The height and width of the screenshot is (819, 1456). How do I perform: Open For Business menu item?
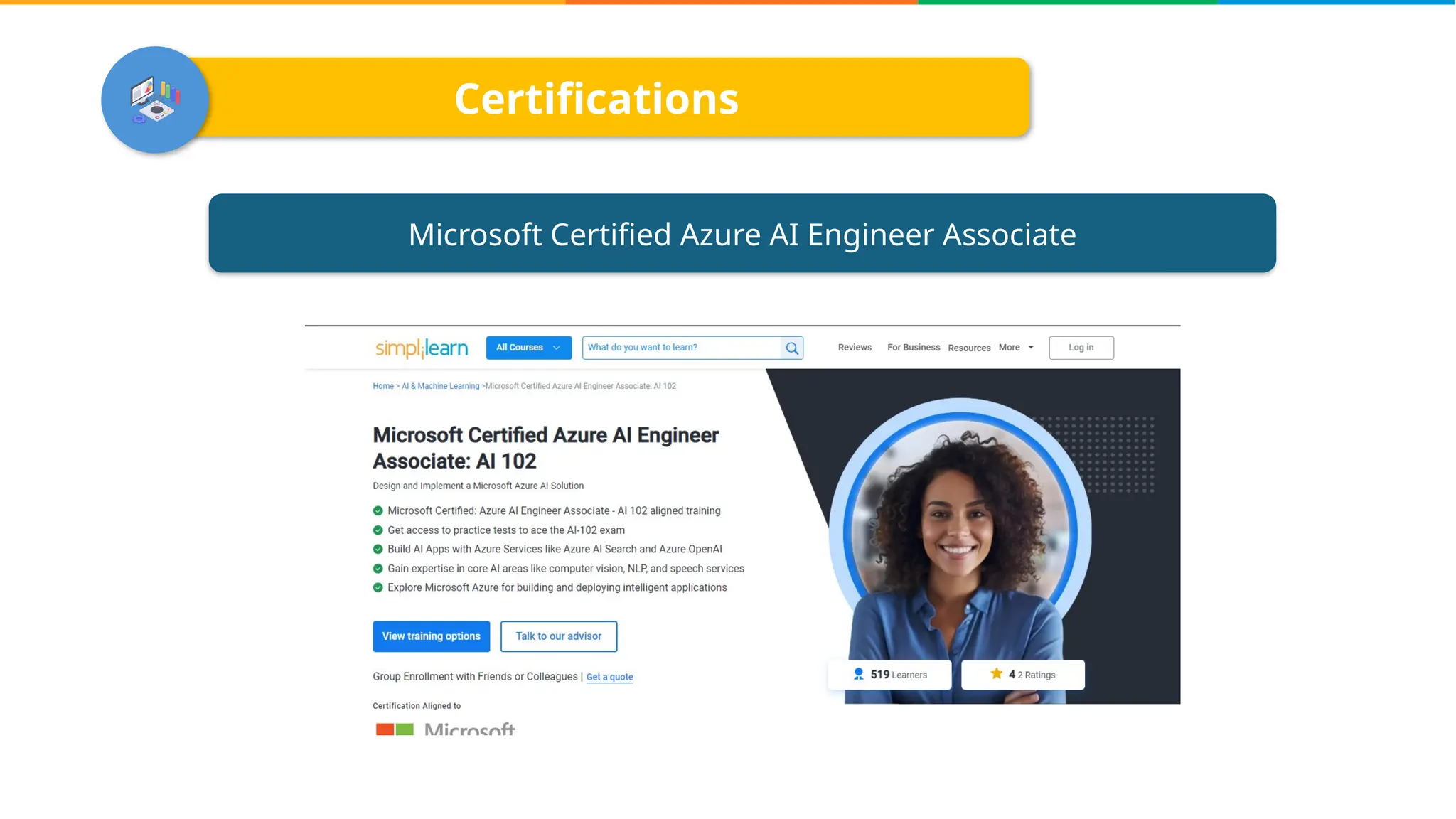pos(914,348)
